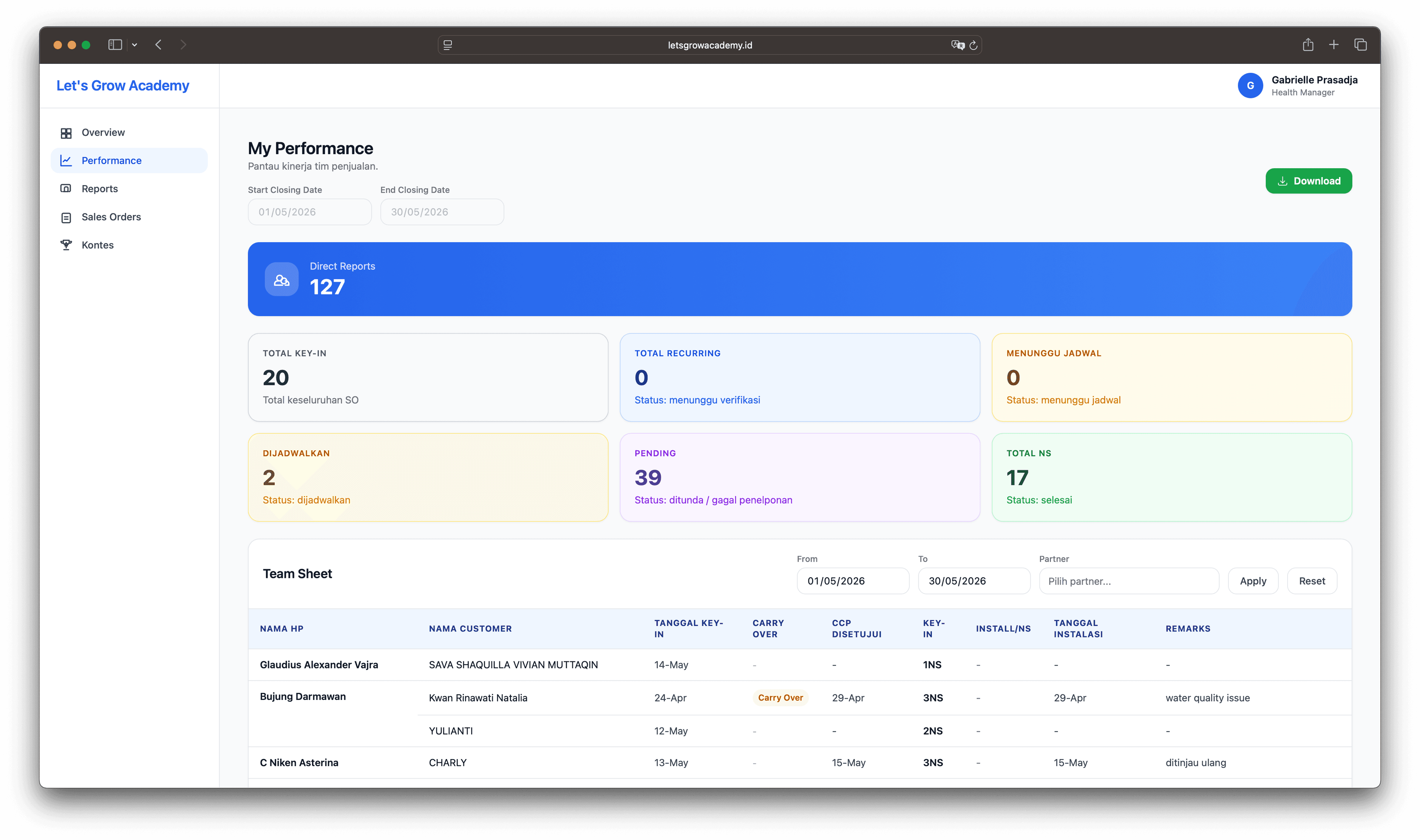Screen dimensions: 1420x840
Task: Click the TANGGAL KEY-IN column header
Action: pos(688,628)
